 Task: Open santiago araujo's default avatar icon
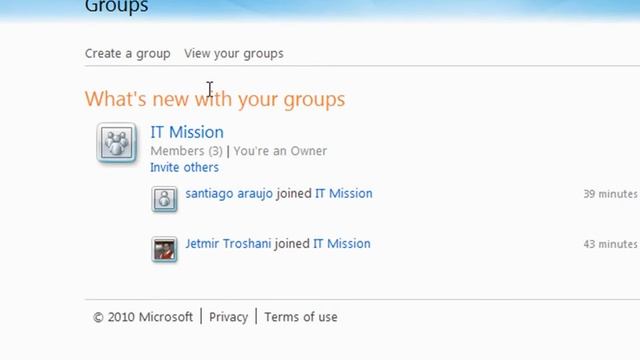tap(164, 199)
